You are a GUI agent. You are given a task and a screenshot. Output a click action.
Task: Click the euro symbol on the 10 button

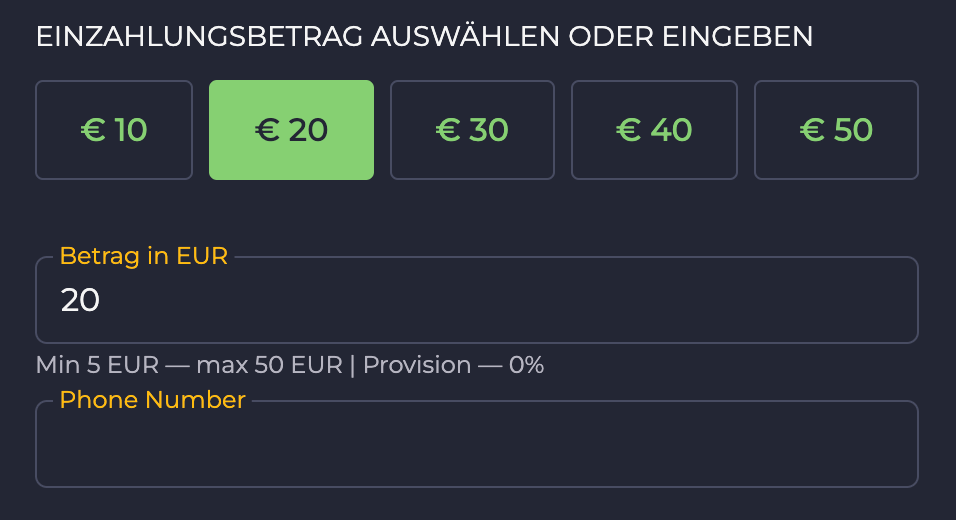pos(93,130)
